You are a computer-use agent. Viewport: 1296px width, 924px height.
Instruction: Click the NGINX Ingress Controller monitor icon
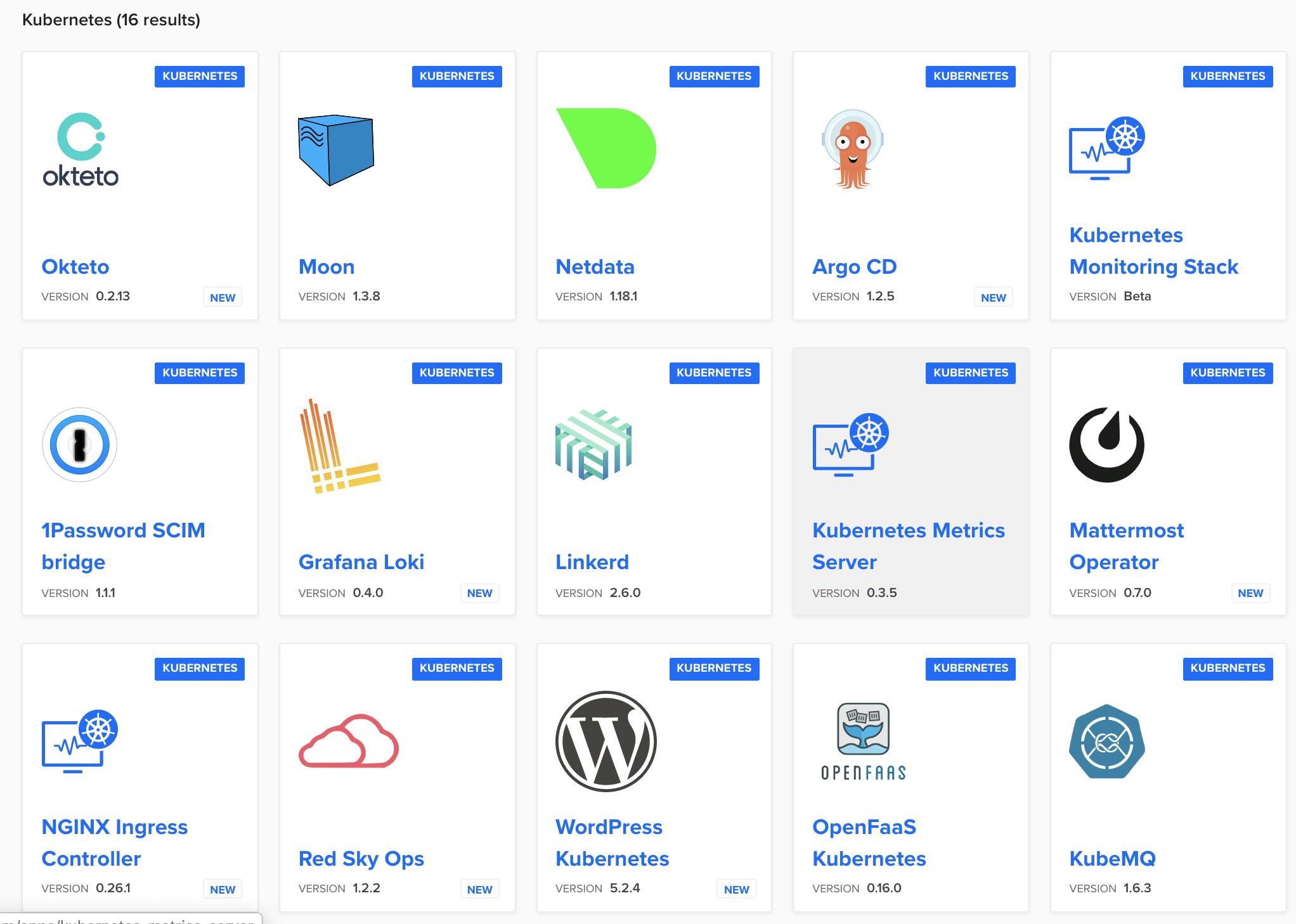click(80, 741)
